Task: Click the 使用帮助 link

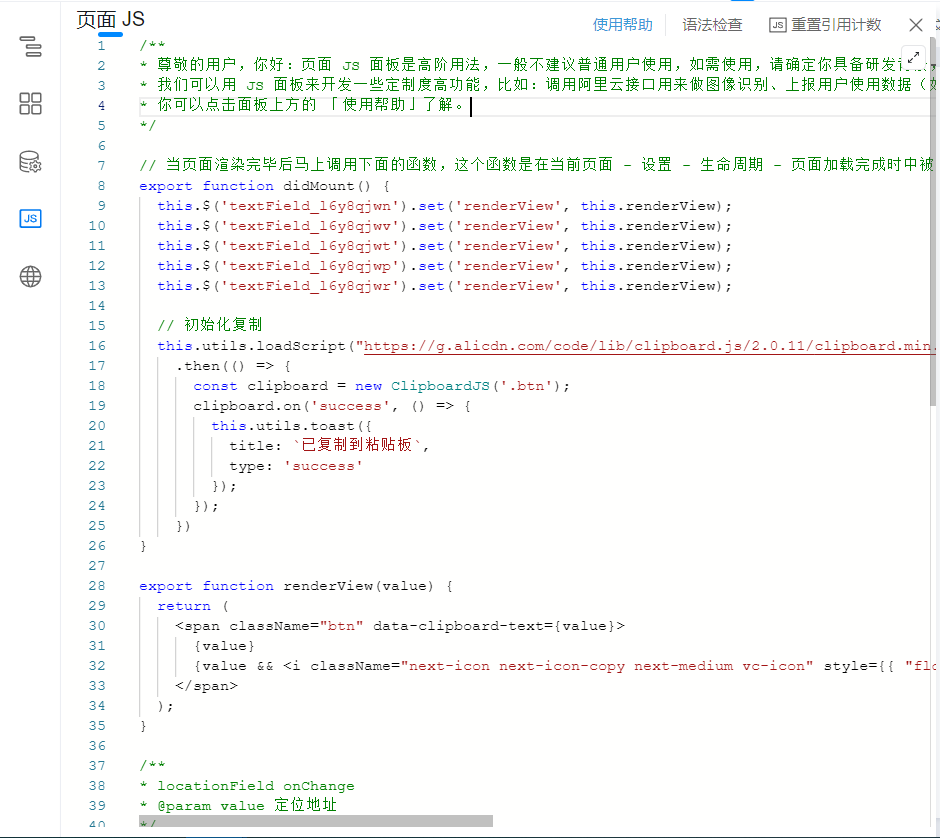Action: point(622,25)
